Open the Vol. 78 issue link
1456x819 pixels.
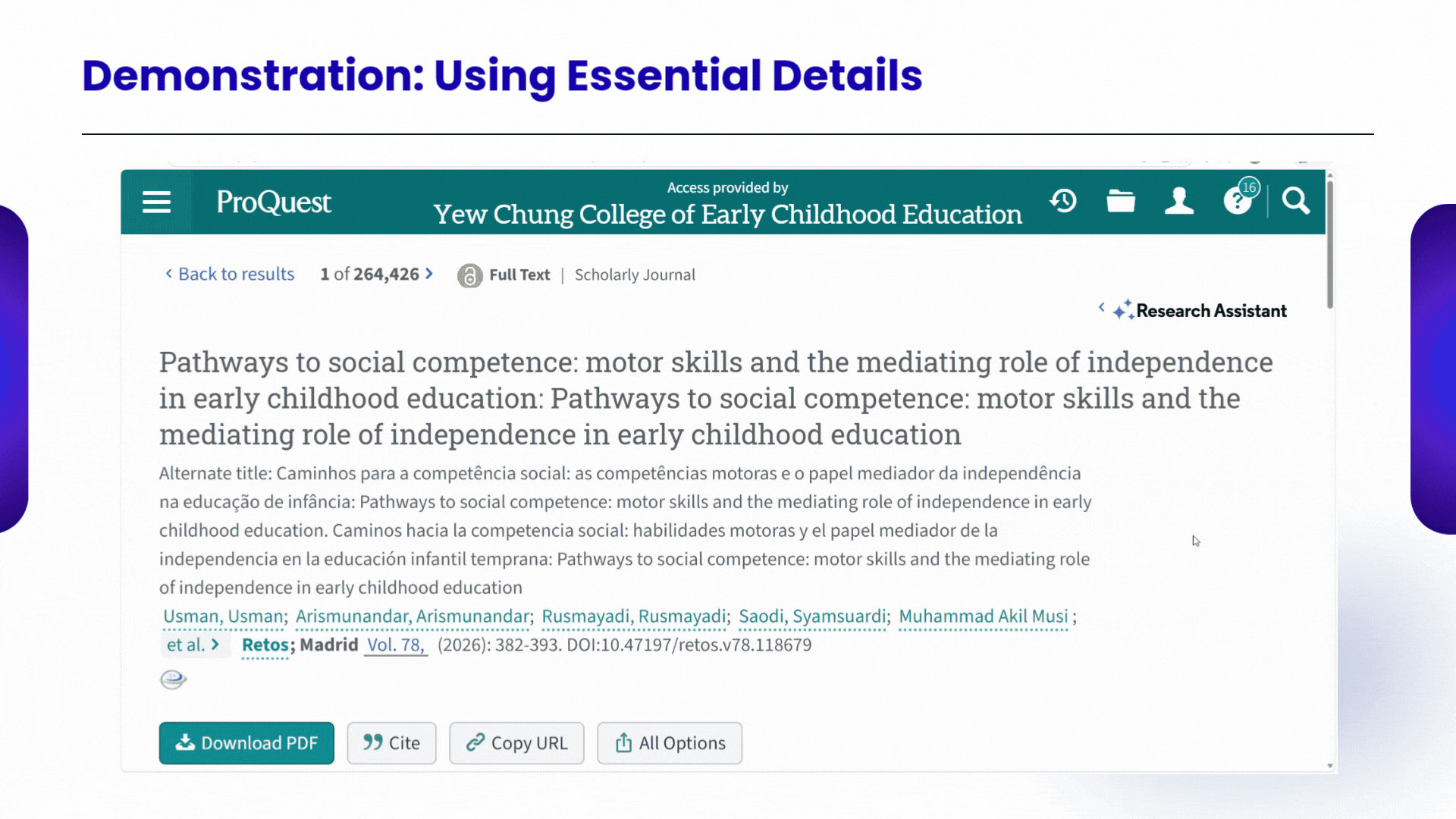(x=396, y=645)
